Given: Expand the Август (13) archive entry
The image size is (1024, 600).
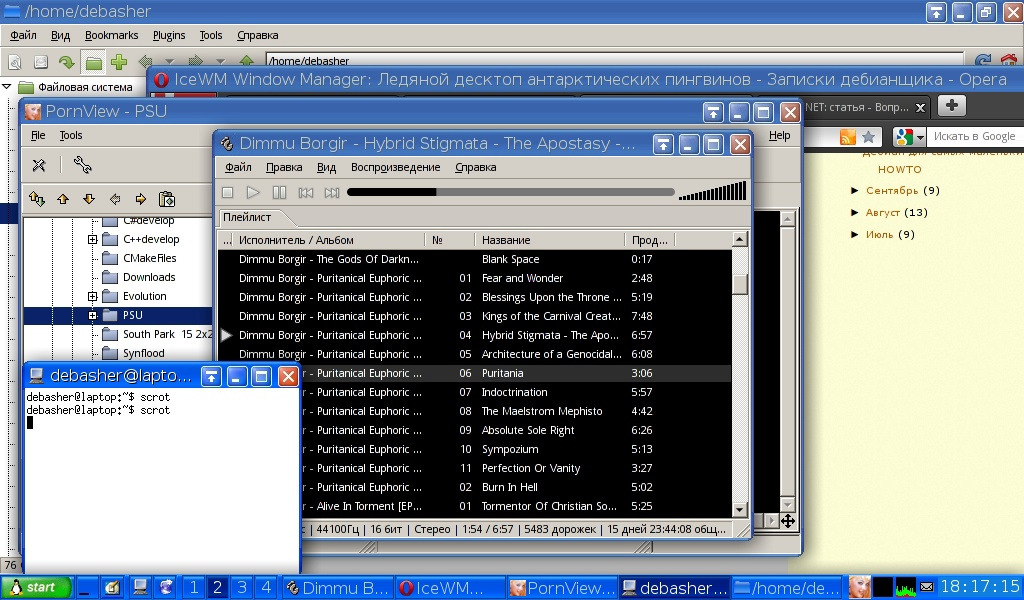Looking at the screenshot, I should click(855, 212).
